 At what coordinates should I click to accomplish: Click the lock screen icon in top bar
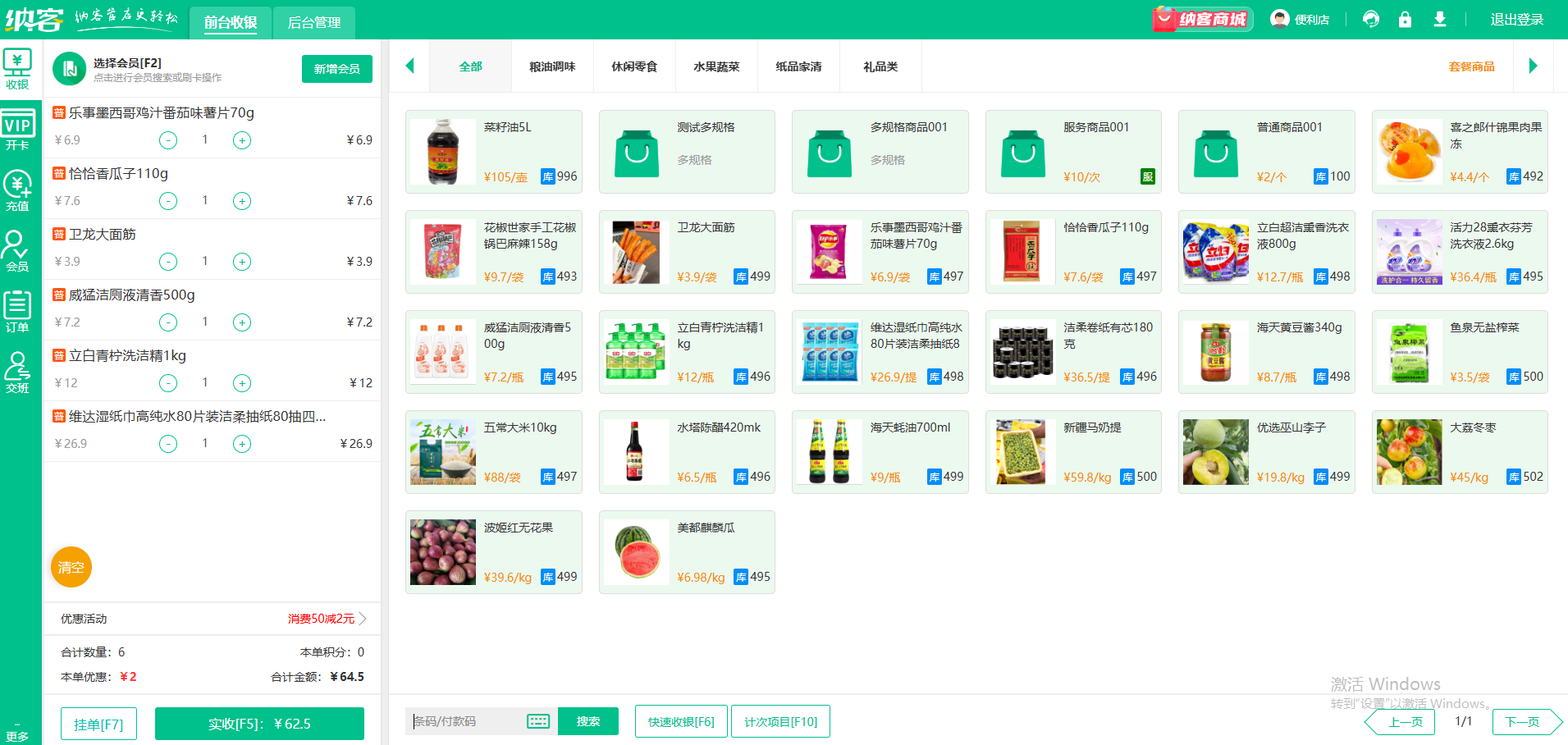point(1405,18)
